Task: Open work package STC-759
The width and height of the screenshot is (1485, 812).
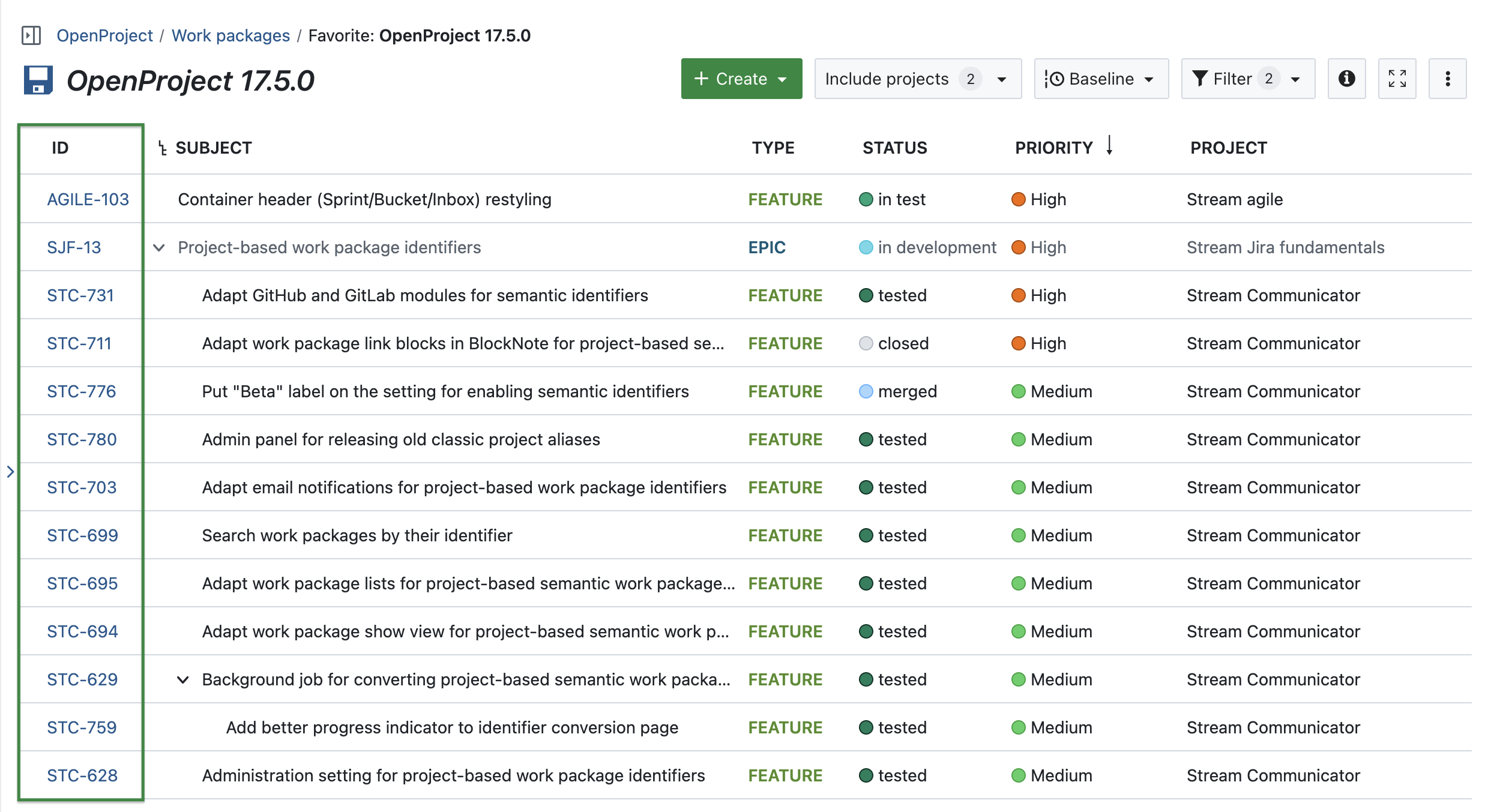Action: click(82, 727)
